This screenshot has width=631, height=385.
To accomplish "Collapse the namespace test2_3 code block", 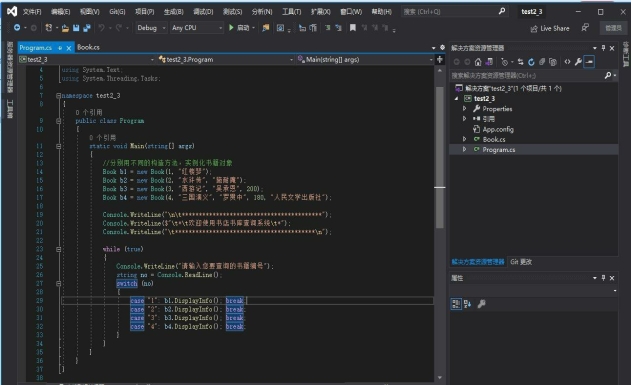I will (x=58, y=96).
